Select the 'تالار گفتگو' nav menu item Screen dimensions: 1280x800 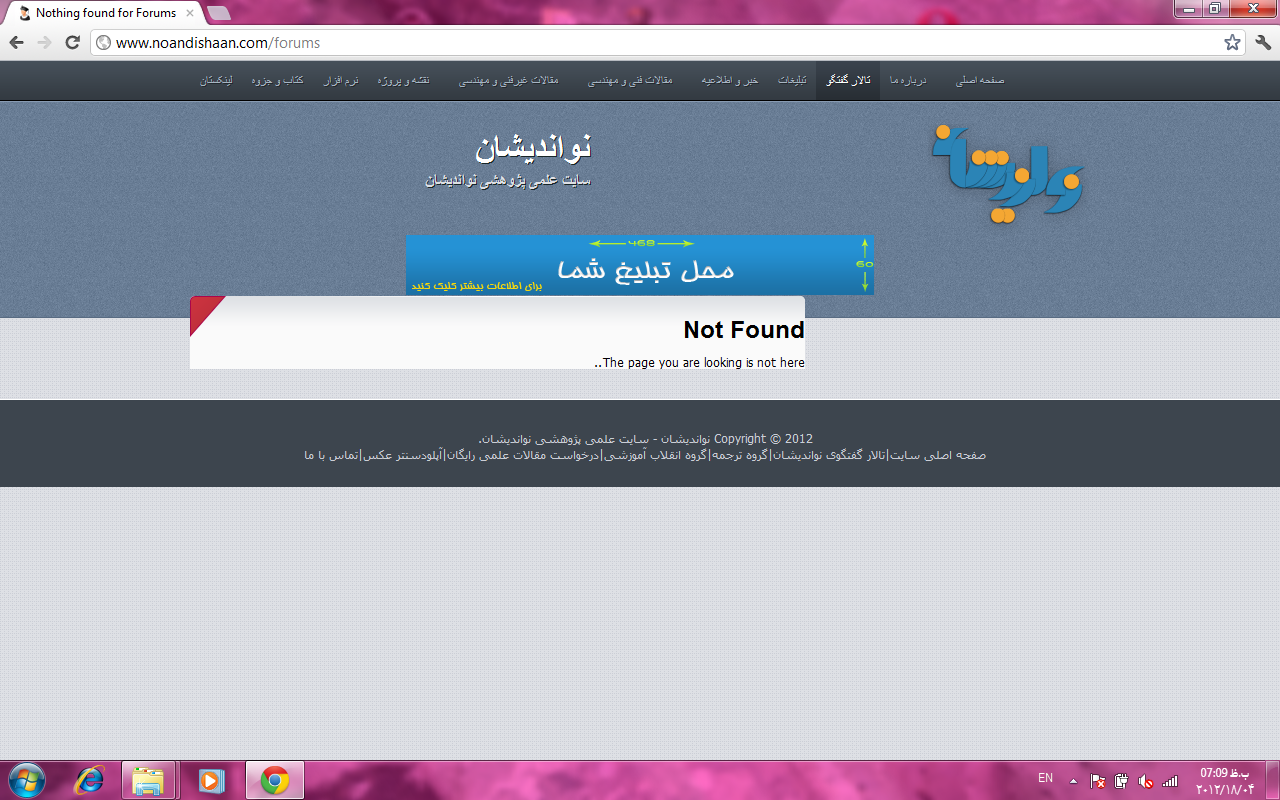[848, 80]
